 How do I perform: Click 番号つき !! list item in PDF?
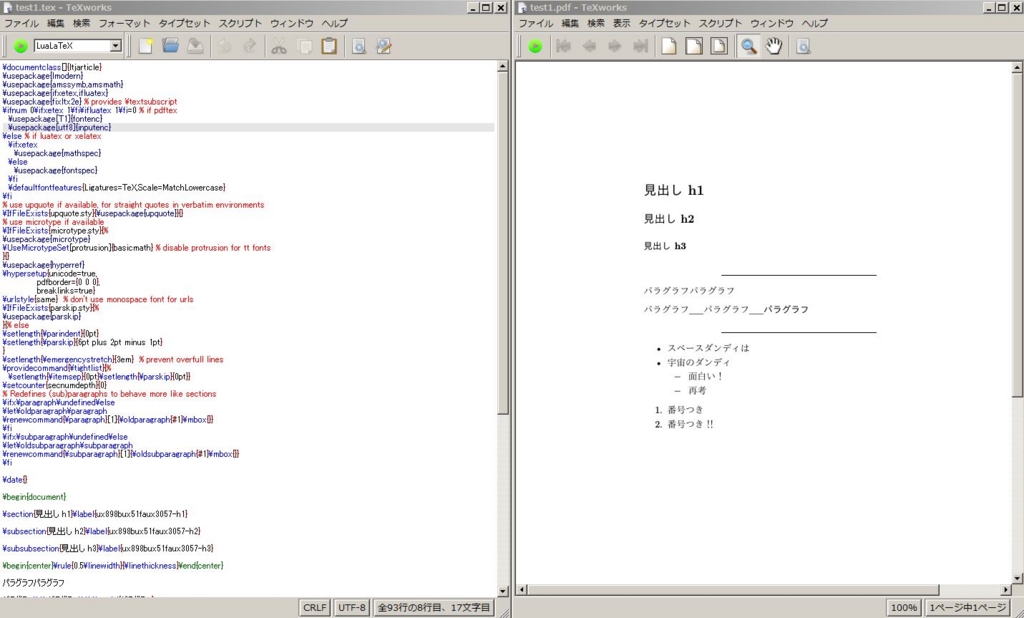(x=690, y=425)
